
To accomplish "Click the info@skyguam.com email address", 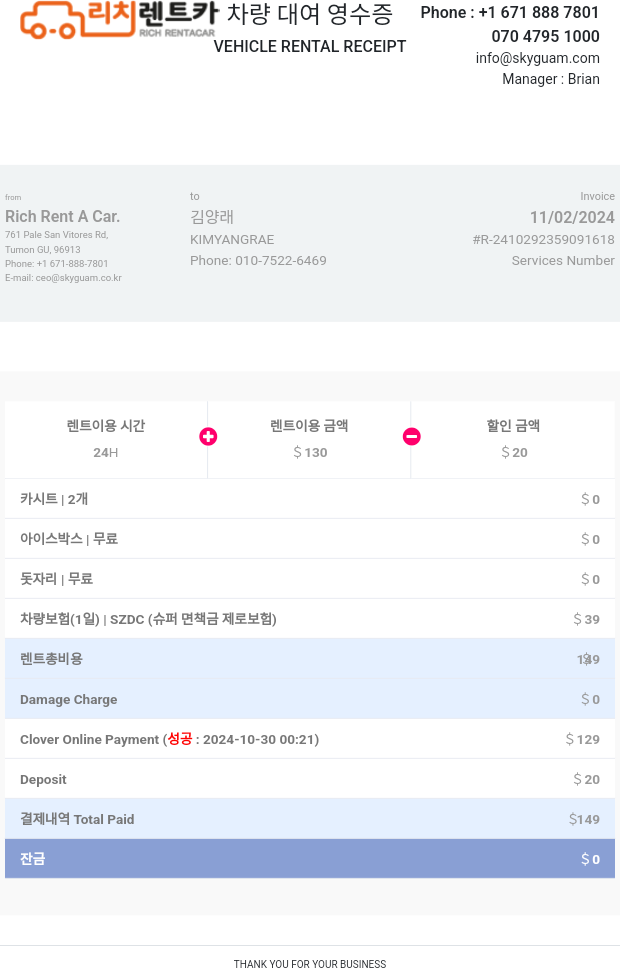I will point(538,58).
